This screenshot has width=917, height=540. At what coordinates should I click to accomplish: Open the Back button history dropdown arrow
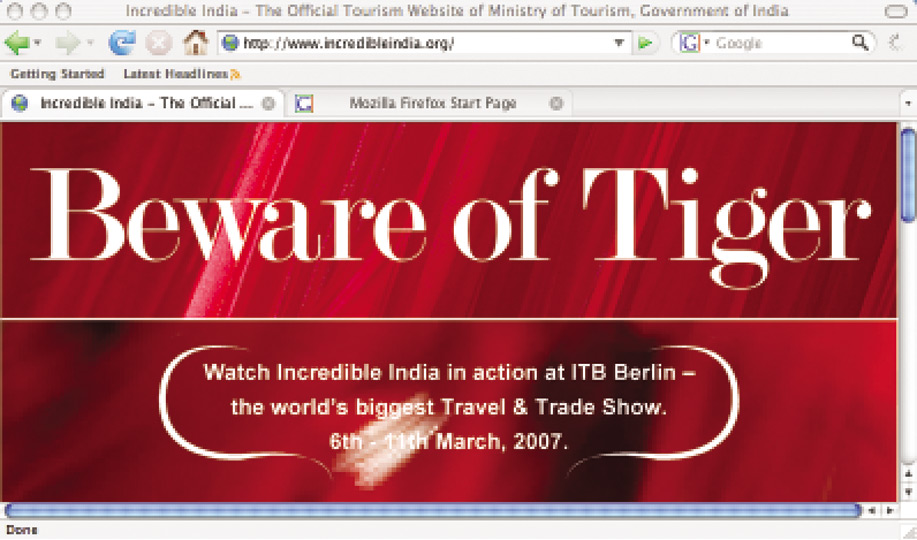tap(39, 44)
